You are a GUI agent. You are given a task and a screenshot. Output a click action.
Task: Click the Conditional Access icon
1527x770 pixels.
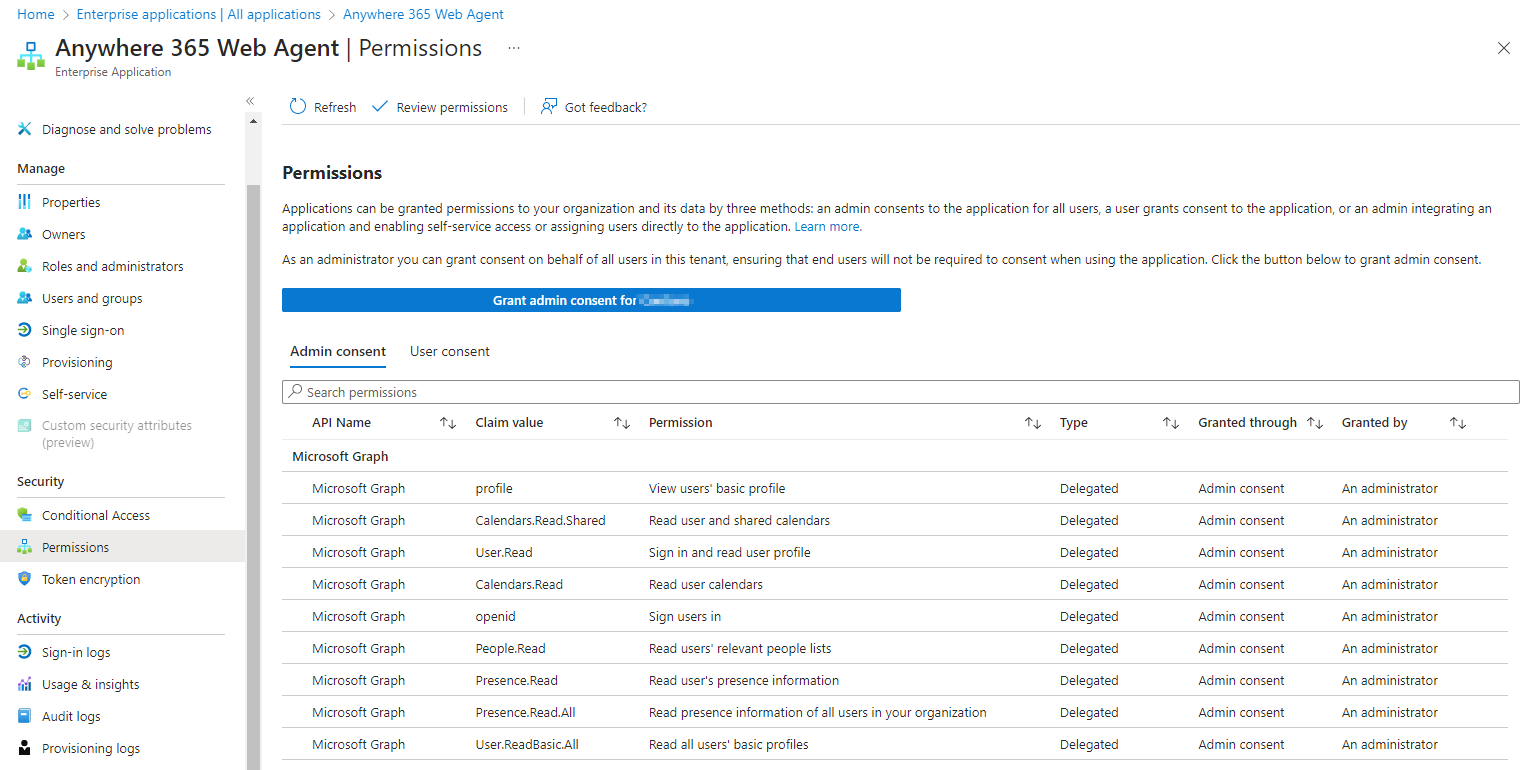[25, 515]
